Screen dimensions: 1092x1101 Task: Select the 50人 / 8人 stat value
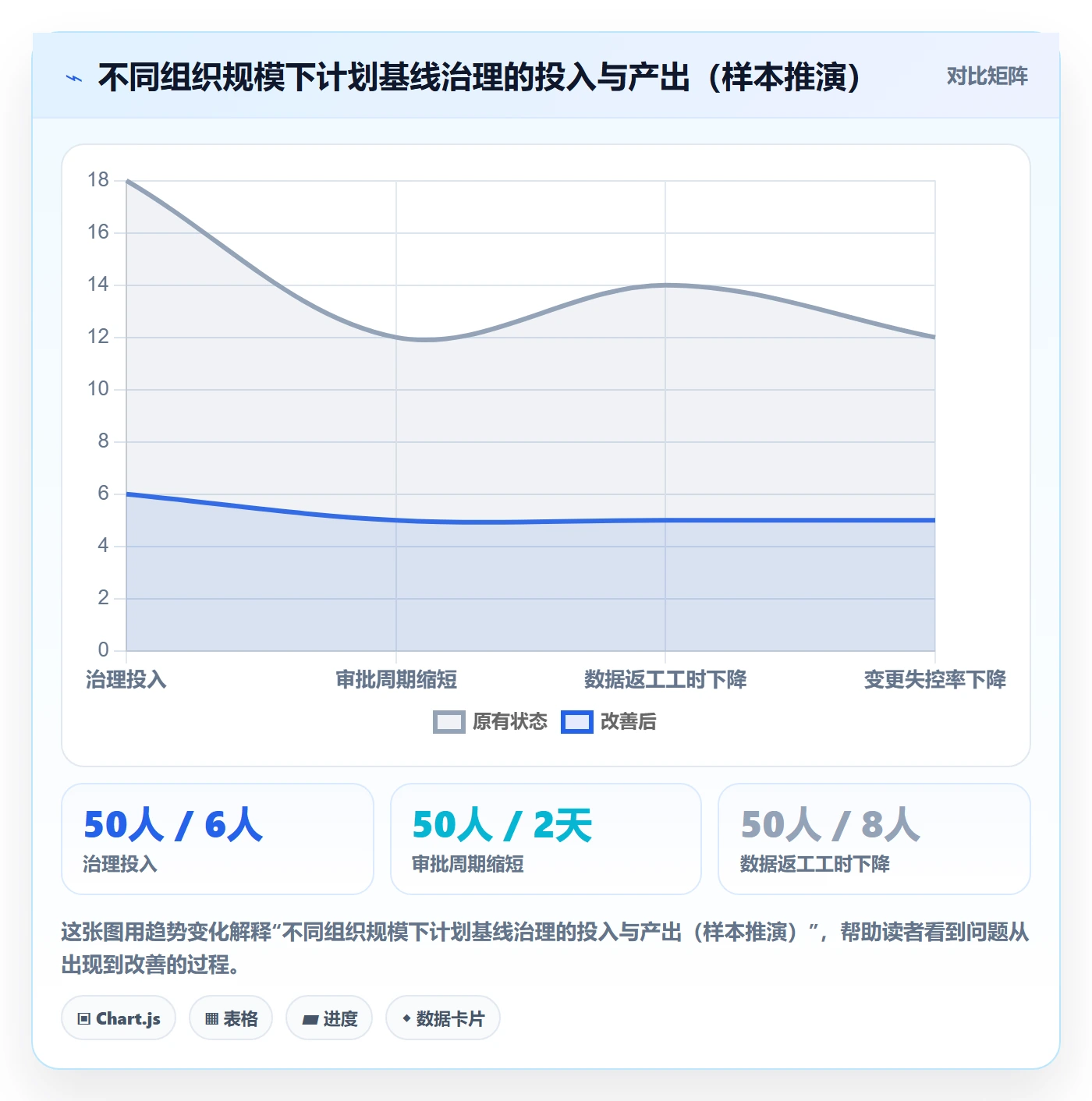(x=830, y=824)
